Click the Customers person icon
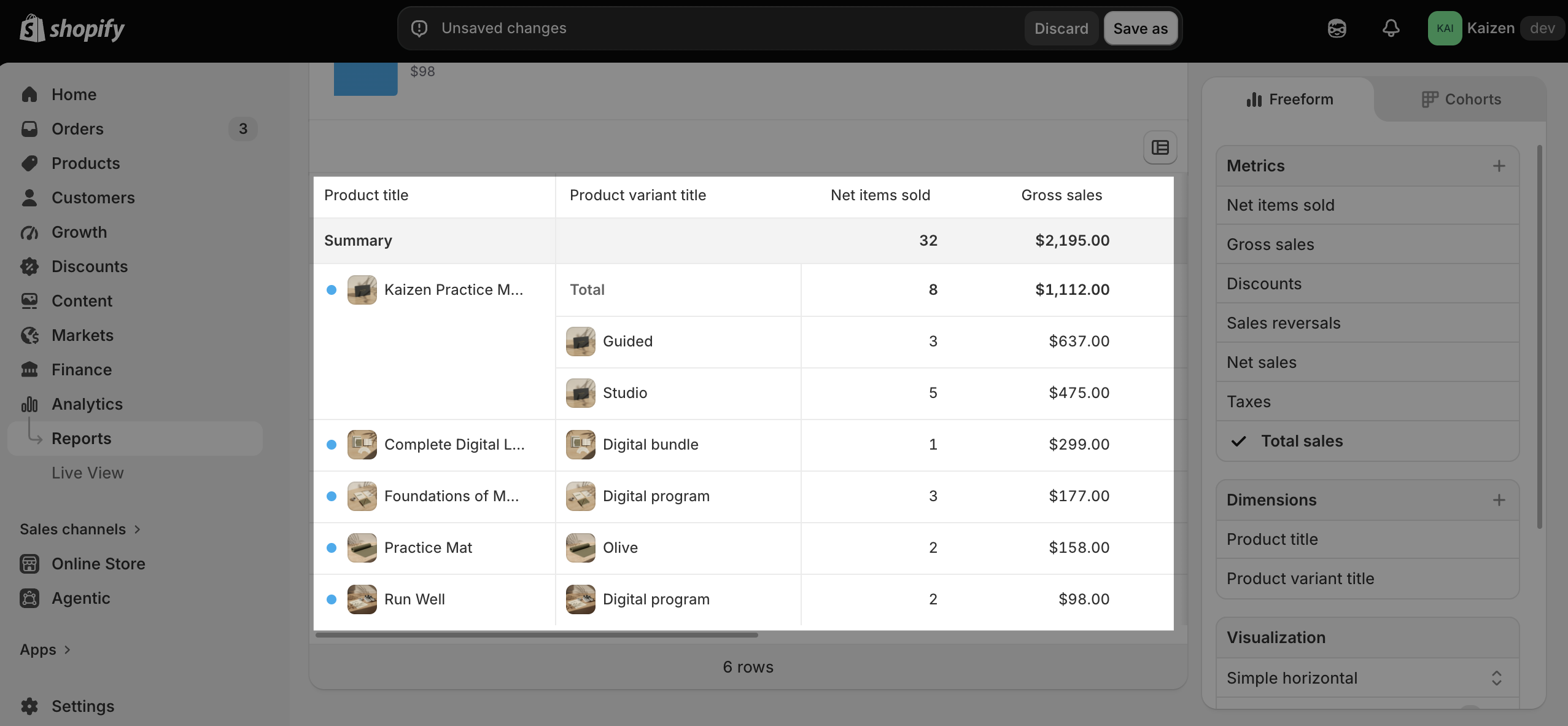Viewport: 1568px width, 726px height. (x=29, y=198)
